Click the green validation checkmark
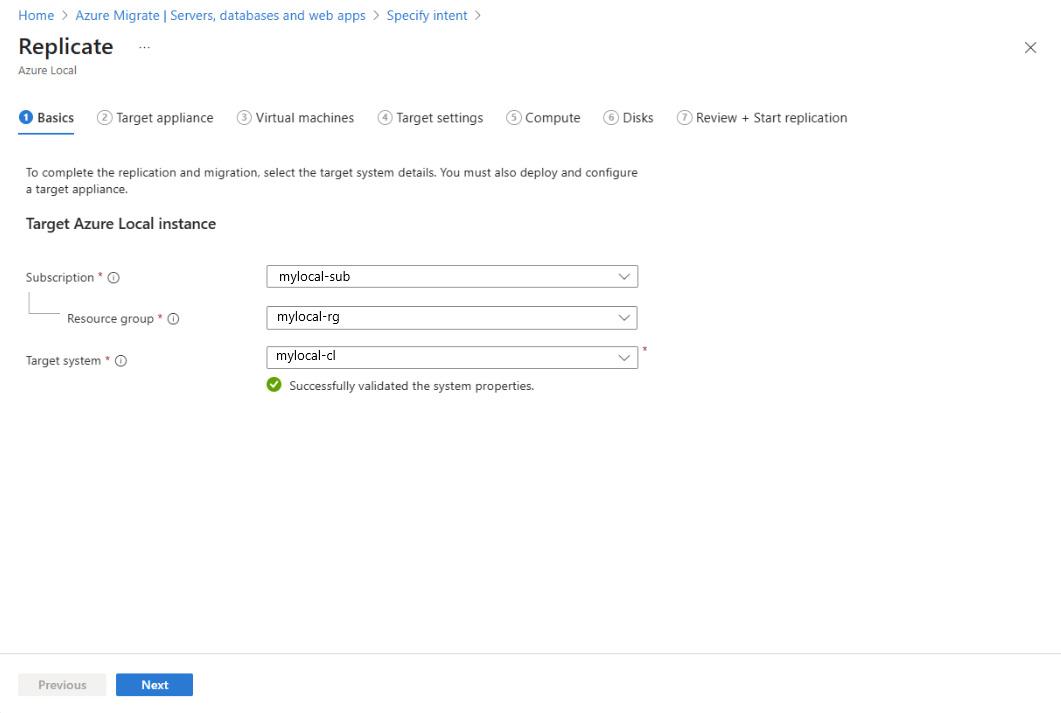This screenshot has width=1061, height=713. 274,385
